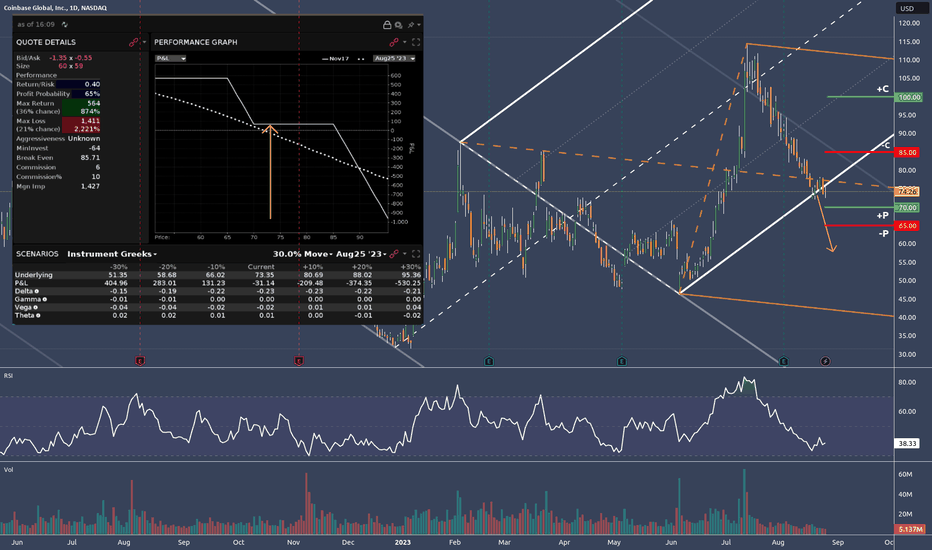Click the Max Return value 564
932x550 pixels.
pyautogui.click(x=93, y=103)
